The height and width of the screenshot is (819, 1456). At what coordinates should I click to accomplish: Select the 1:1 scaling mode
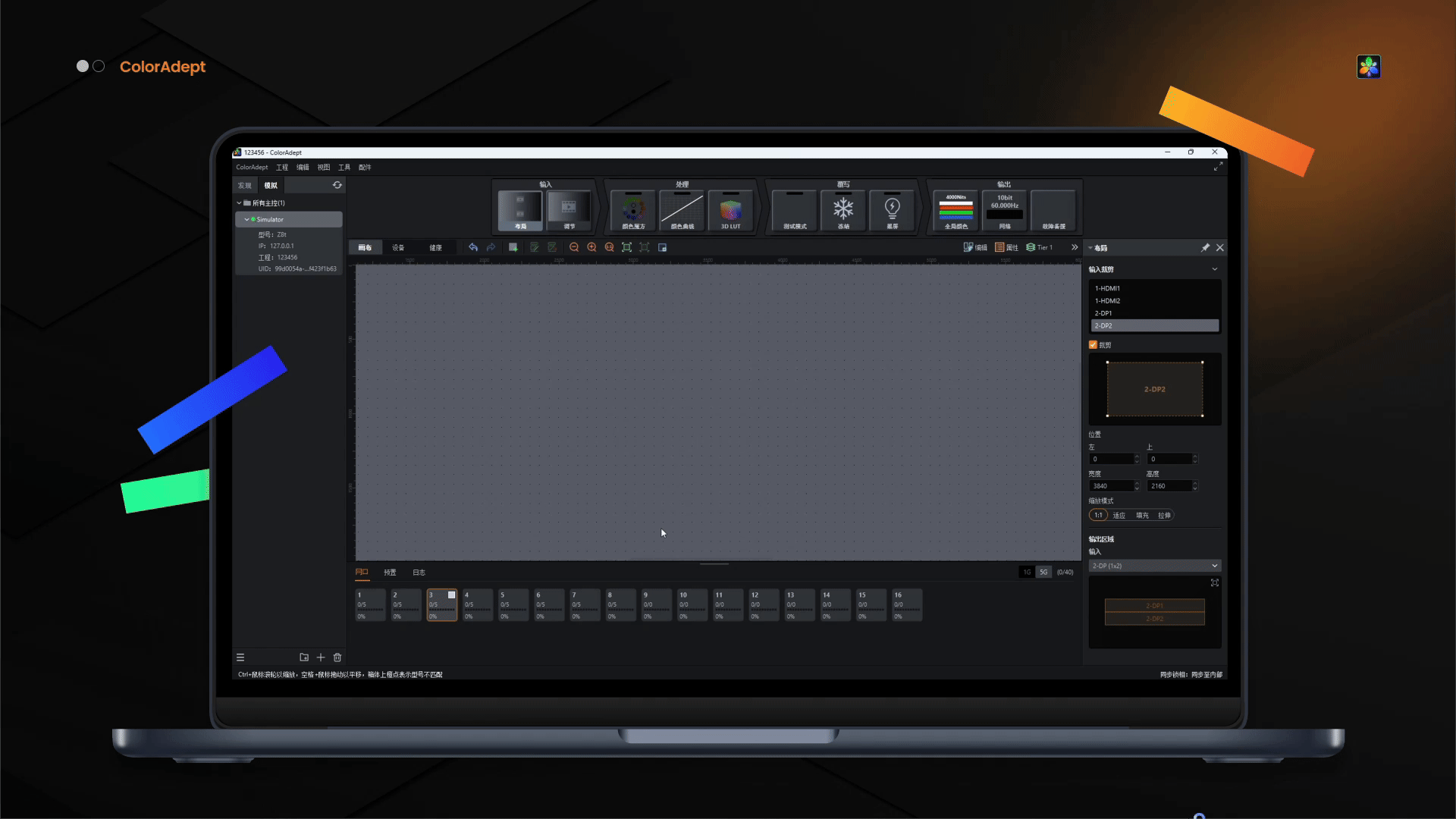point(1098,515)
